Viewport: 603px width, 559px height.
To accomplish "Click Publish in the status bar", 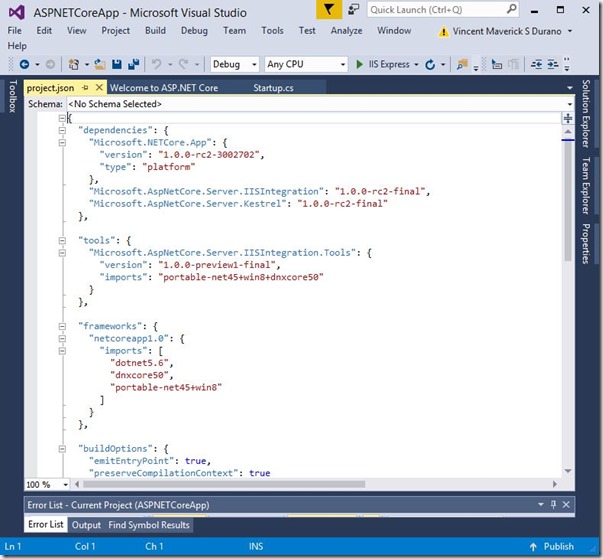I will point(558,547).
